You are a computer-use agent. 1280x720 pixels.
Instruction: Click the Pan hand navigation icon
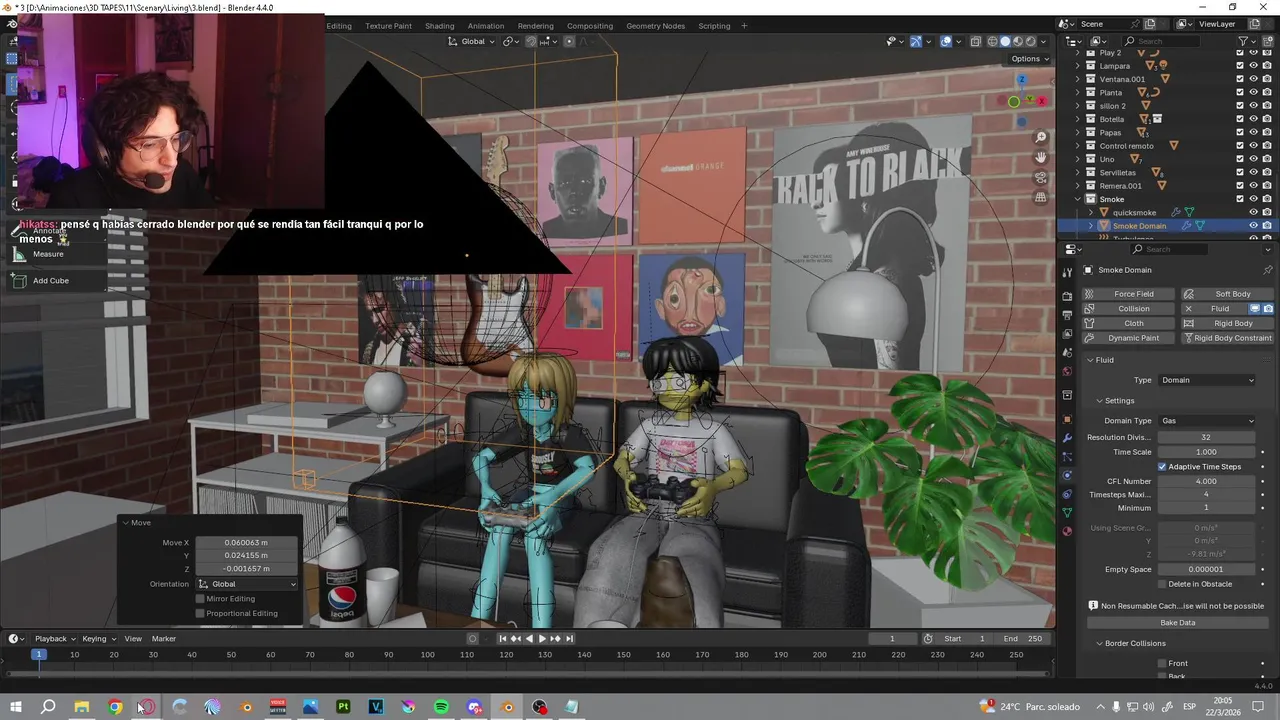(x=1041, y=157)
